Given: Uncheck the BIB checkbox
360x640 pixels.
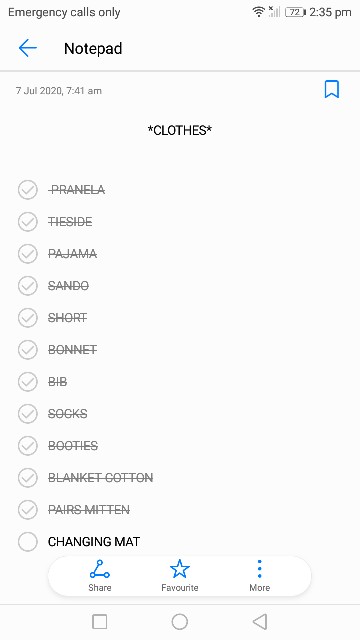Looking at the screenshot, I should click(x=28, y=382).
